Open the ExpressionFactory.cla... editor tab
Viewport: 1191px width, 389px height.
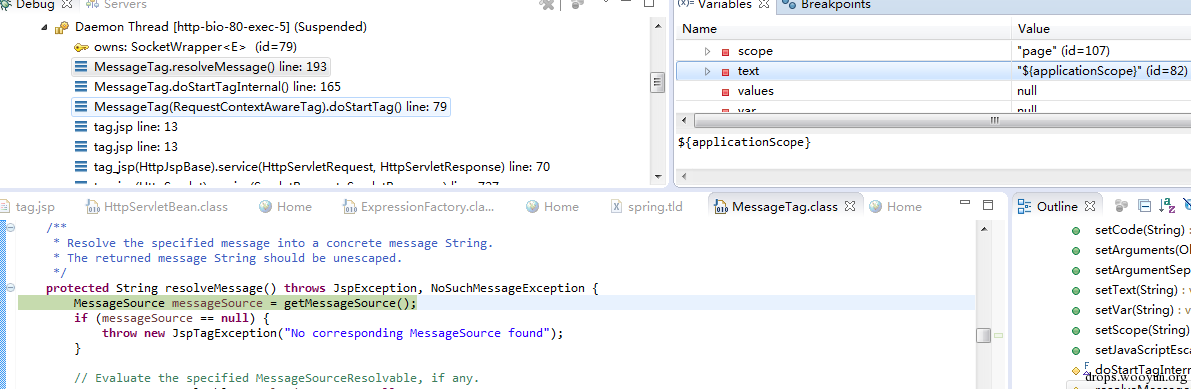coord(419,207)
